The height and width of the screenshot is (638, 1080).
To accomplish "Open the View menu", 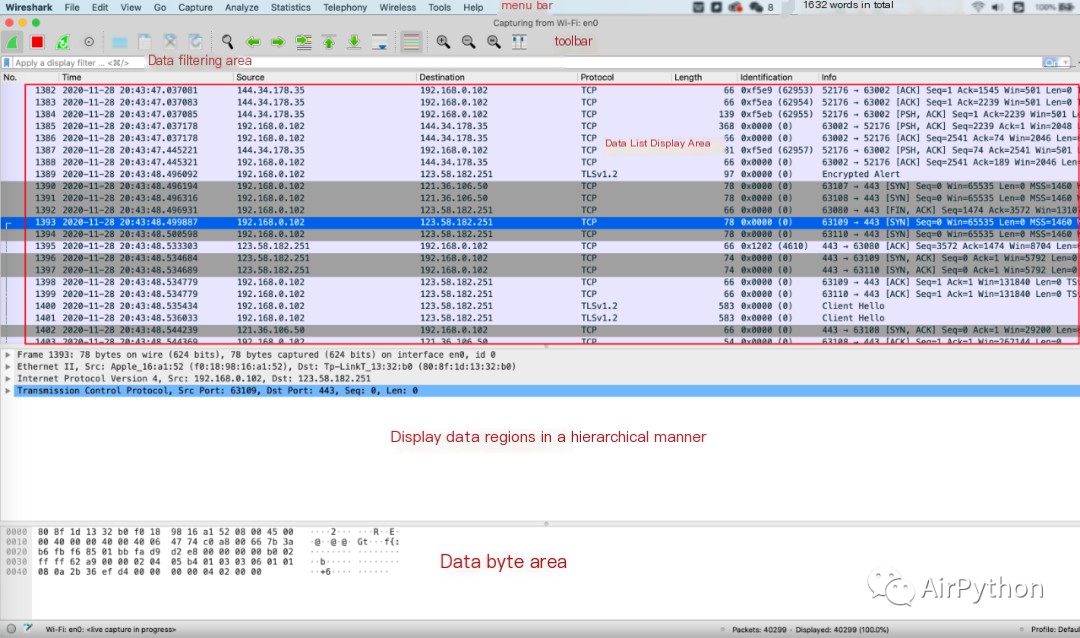I will tap(131, 7).
